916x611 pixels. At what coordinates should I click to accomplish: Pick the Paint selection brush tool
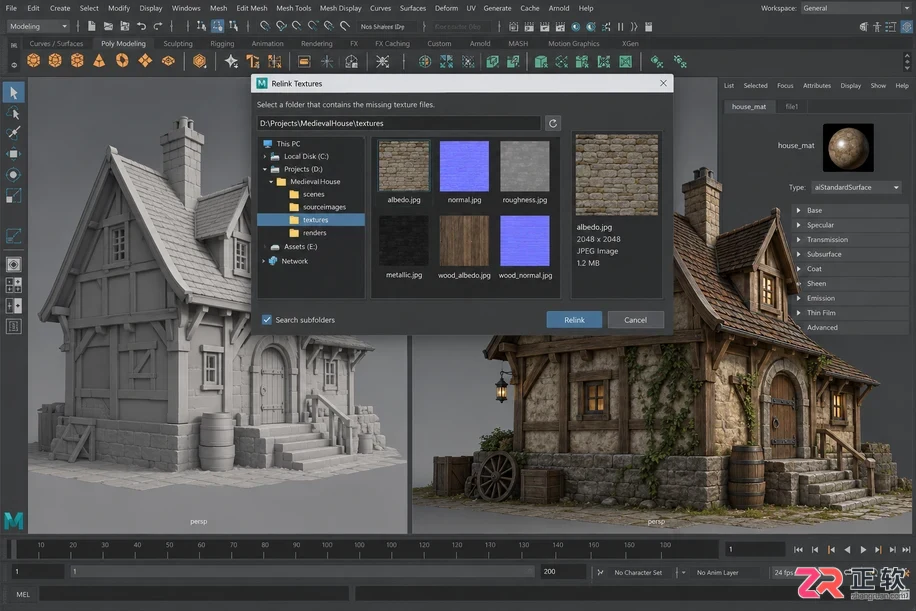[x=13, y=133]
